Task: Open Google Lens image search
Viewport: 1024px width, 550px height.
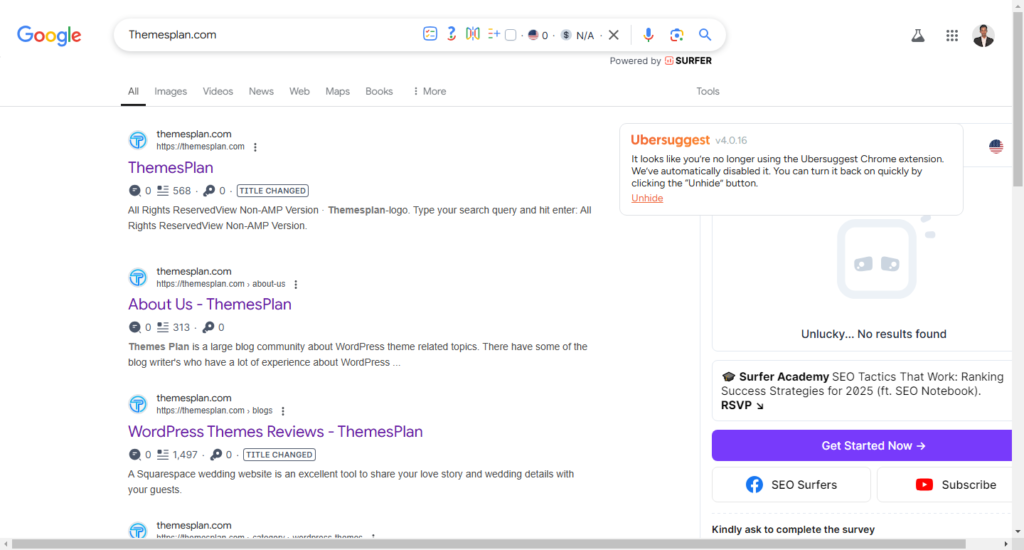Action: tap(677, 35)
